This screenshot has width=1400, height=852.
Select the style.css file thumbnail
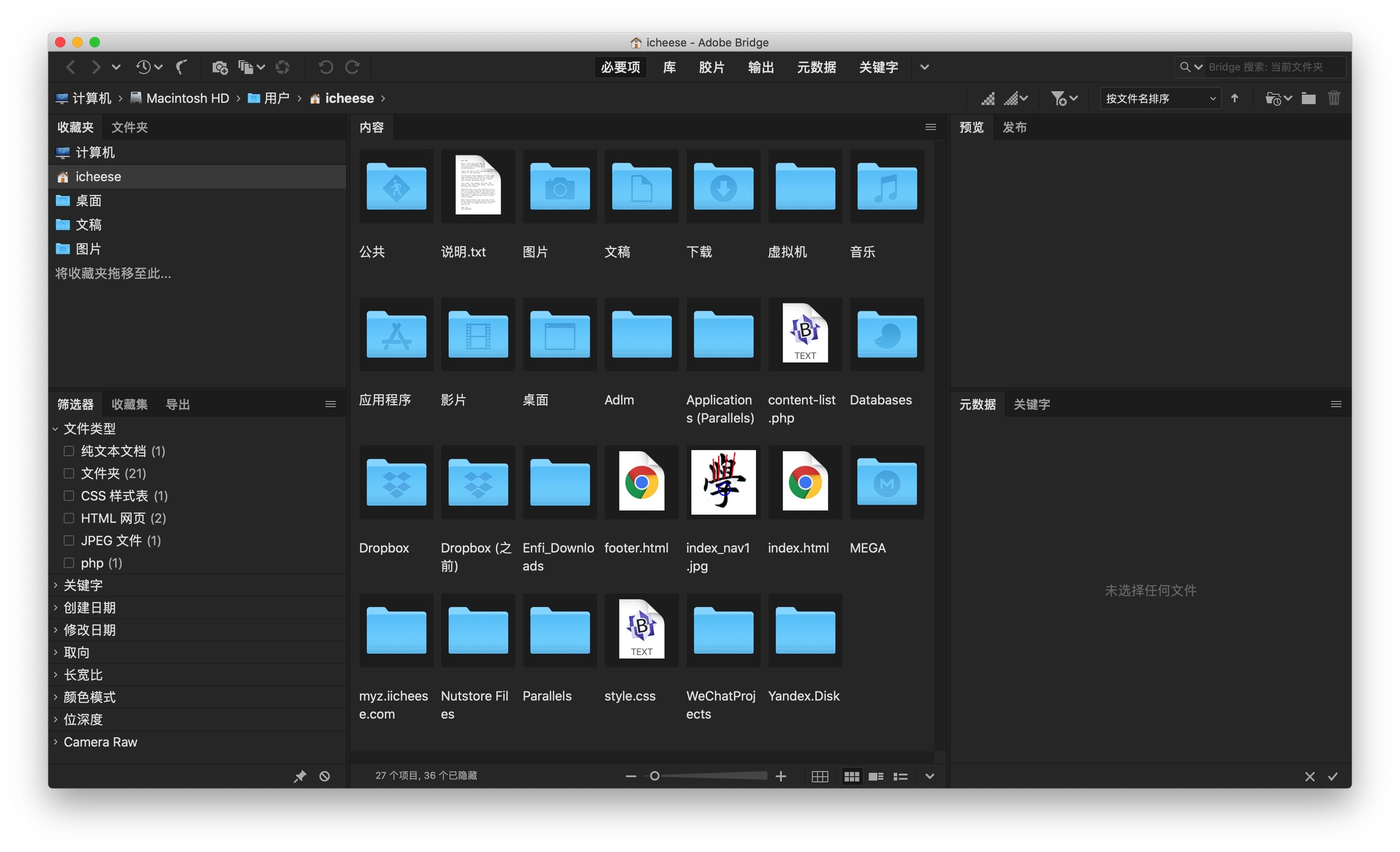coord(641,630)
